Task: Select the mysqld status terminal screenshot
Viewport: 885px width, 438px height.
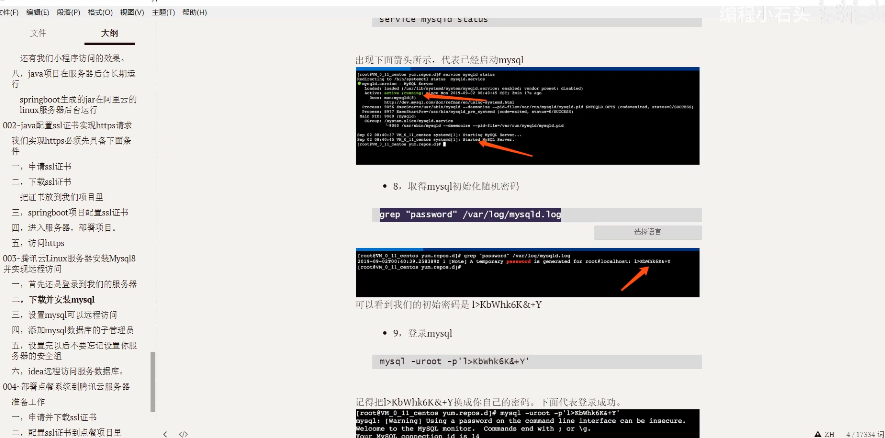Action: pyautogui.click(x=528, y=116)
